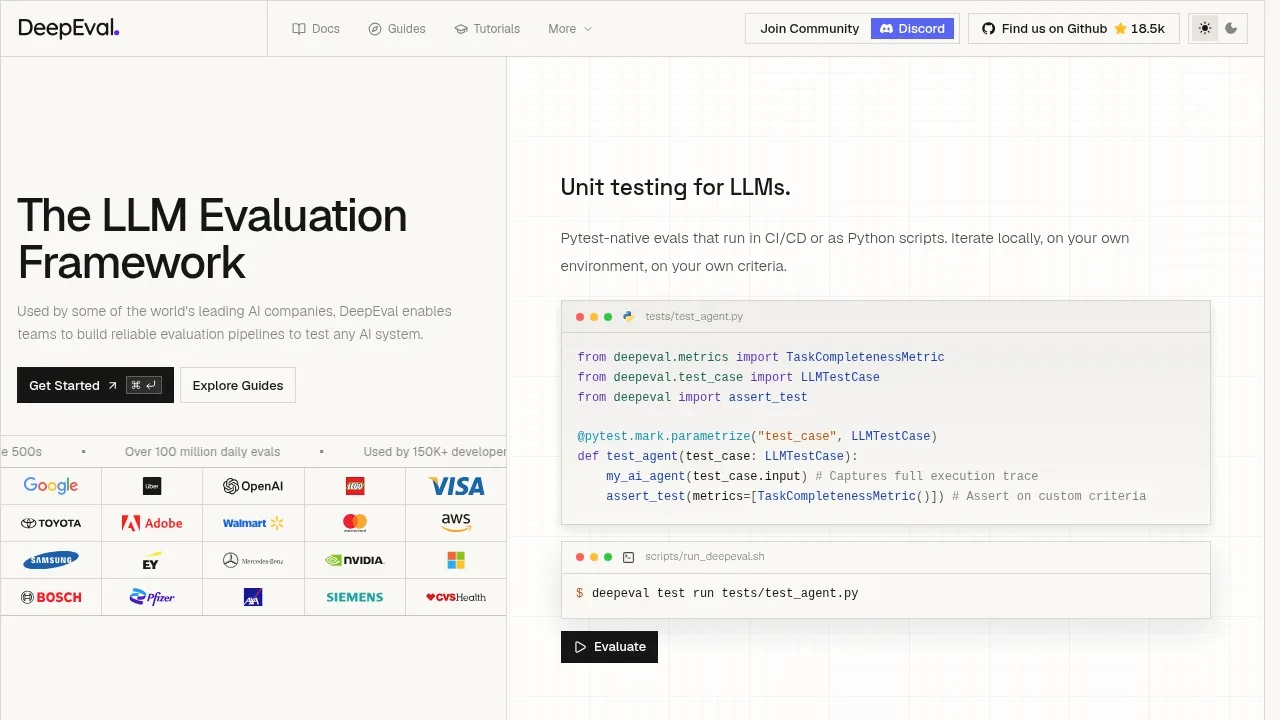Click the Siemens logo
This screenshot has width=1280, height=720.
click(355, 597)
